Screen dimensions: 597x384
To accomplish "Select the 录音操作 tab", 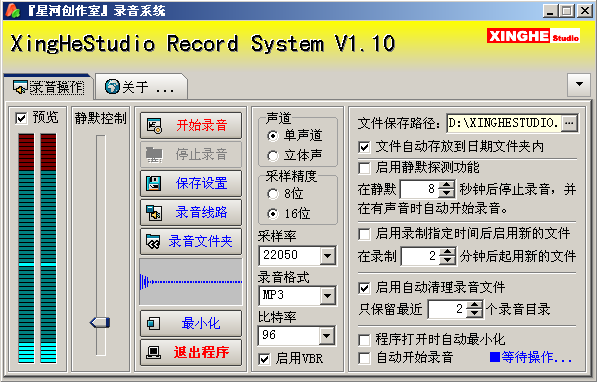I will pyautogui.click(x=49, y=87).
